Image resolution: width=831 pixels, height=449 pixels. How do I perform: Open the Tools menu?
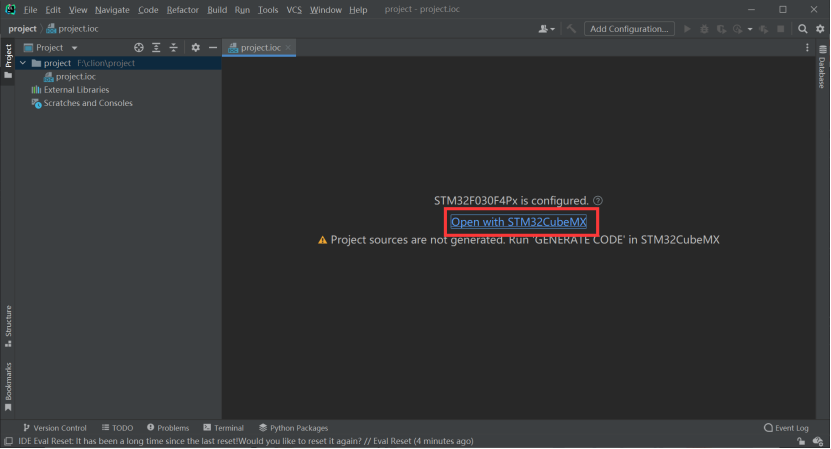(x=268, y=10)
